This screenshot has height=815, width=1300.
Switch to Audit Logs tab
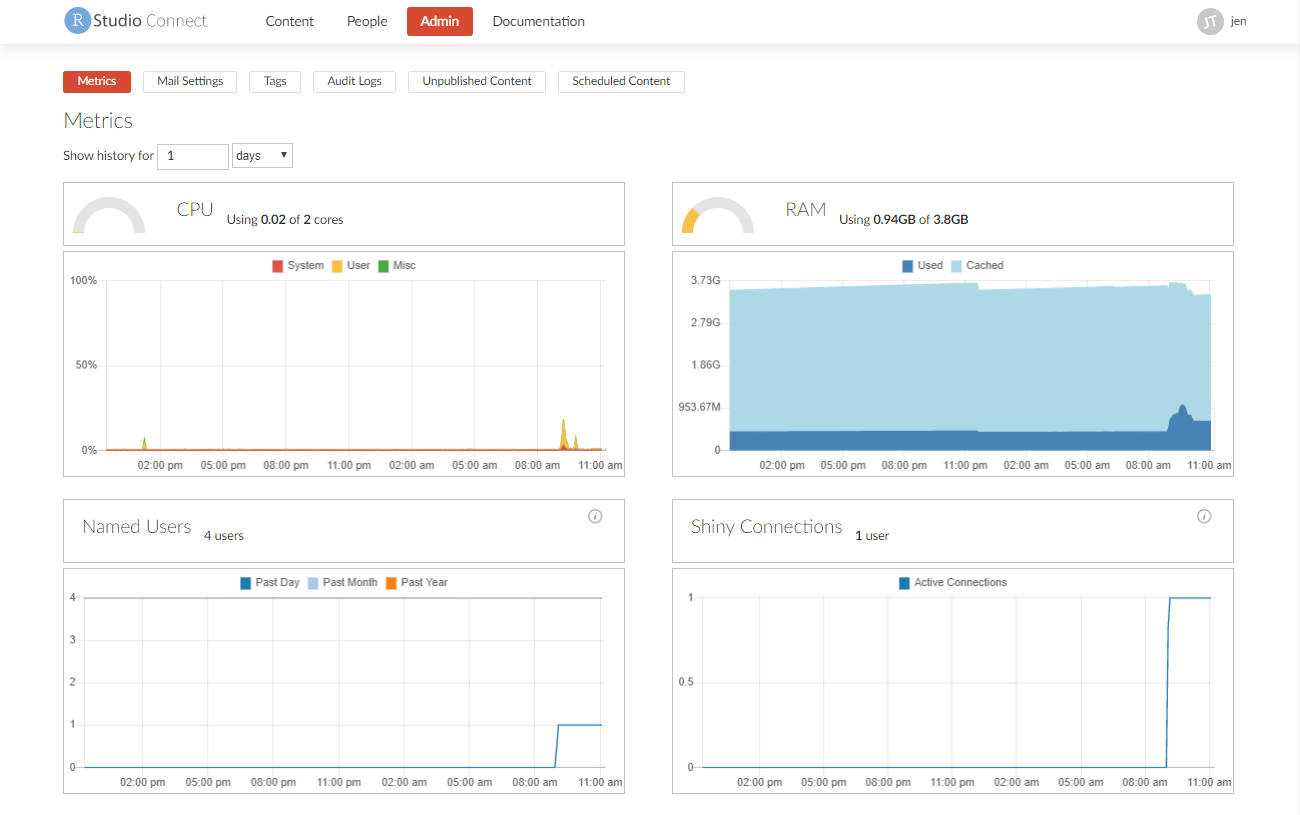click(x=354, y=81)
